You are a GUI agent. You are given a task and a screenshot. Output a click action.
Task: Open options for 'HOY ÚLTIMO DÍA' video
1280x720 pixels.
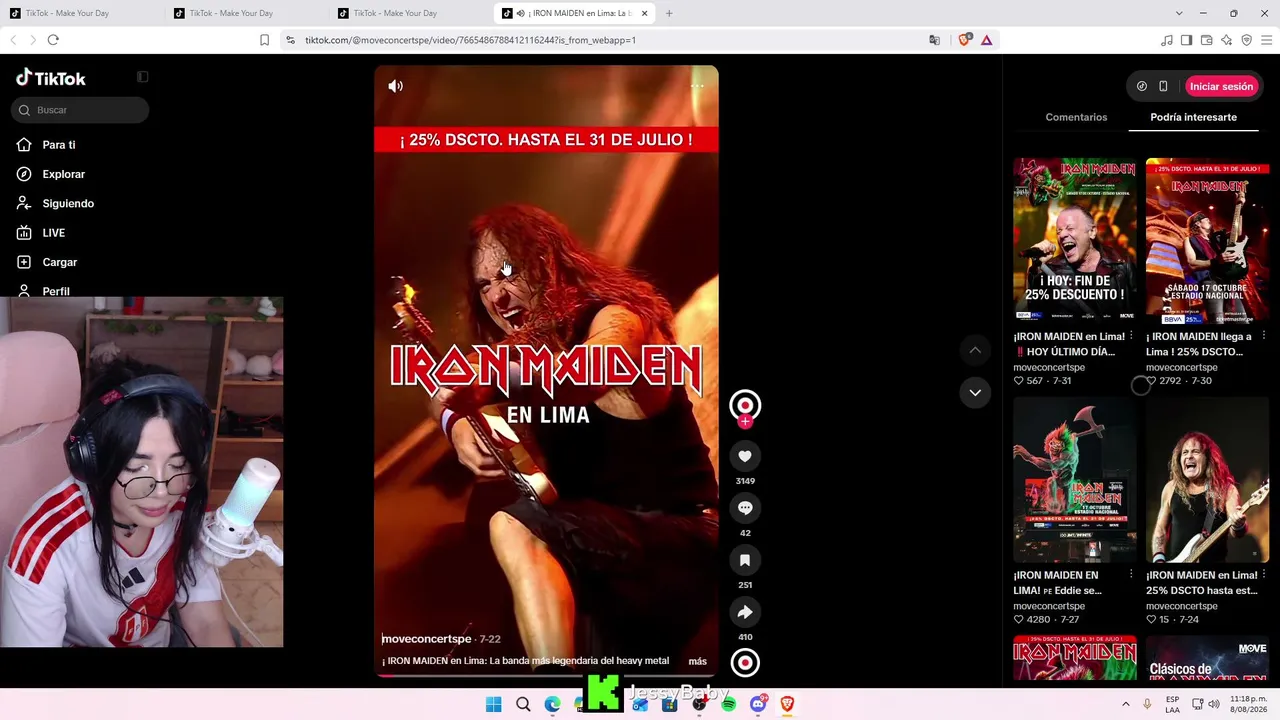[x=1131, y=336]
